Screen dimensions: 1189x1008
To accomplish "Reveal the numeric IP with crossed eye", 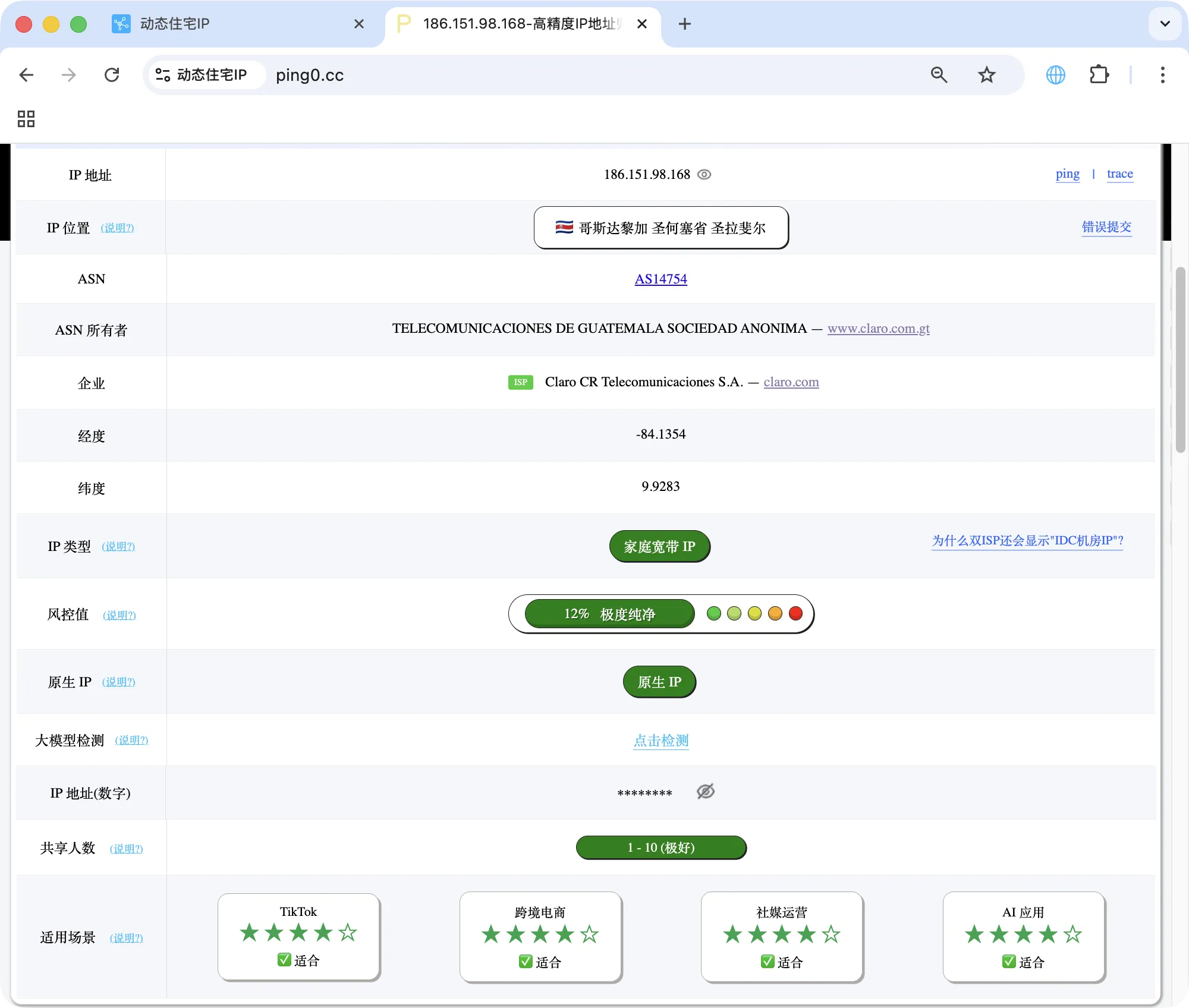I will [705, 792].
